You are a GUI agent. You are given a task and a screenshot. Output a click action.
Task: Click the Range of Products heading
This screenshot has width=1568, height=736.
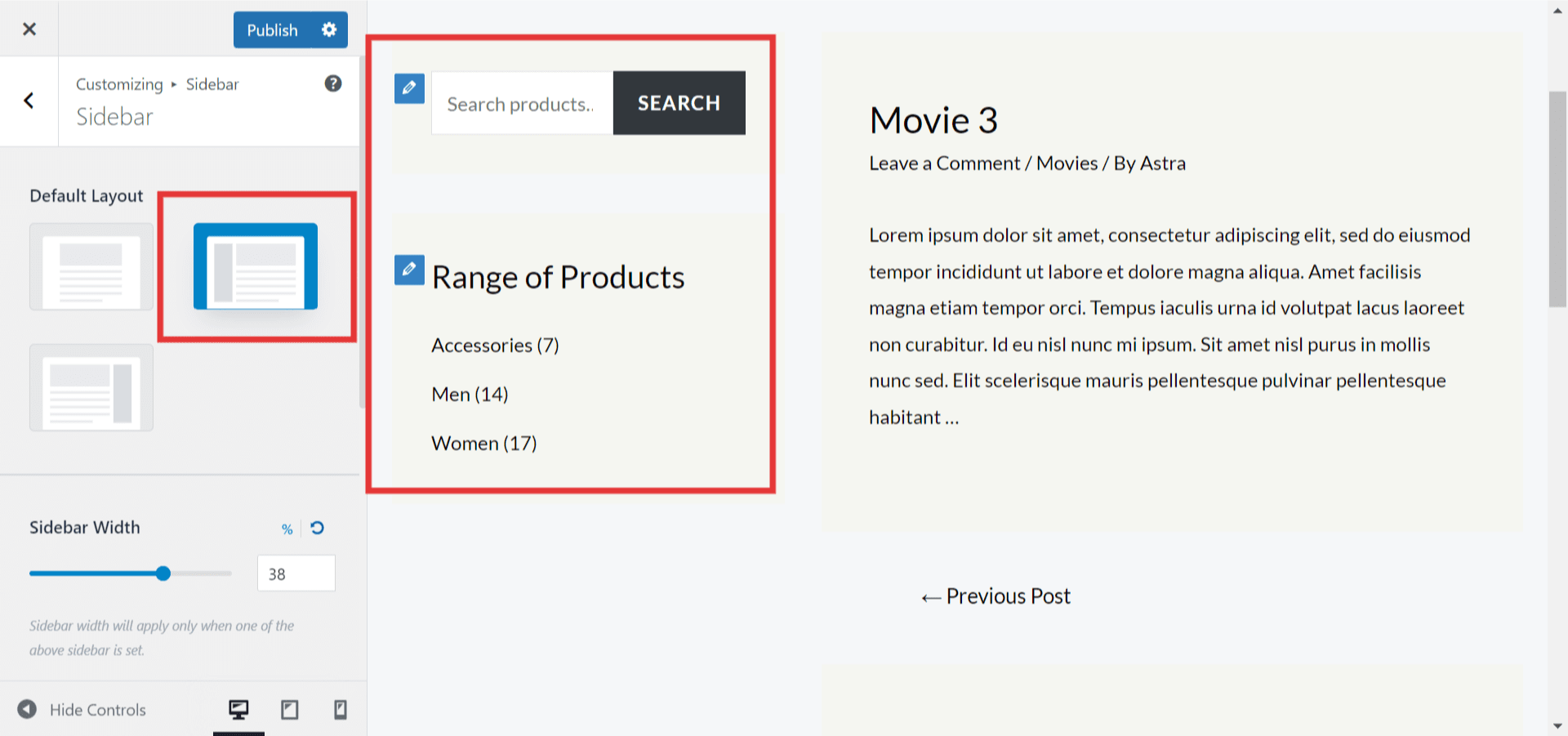[558, 278]
